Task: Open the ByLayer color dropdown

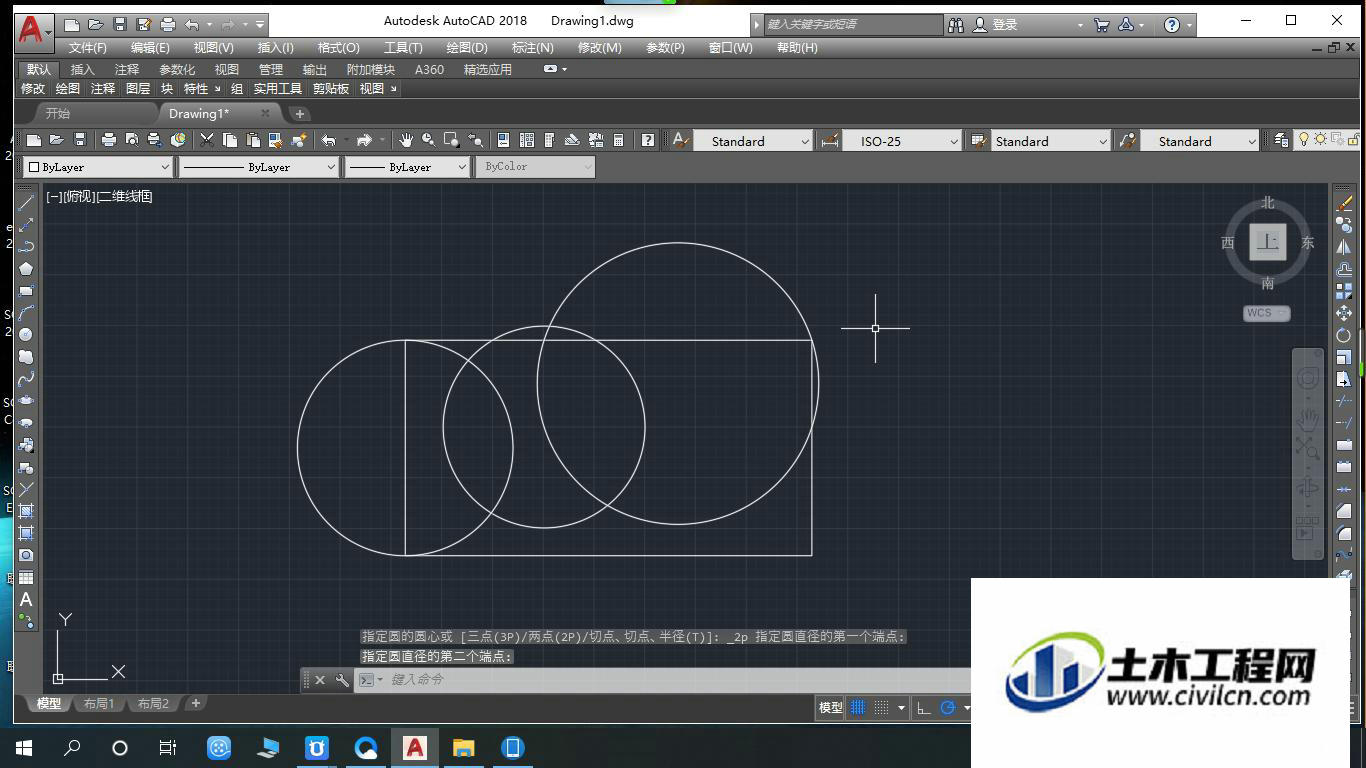Action: 98,167
